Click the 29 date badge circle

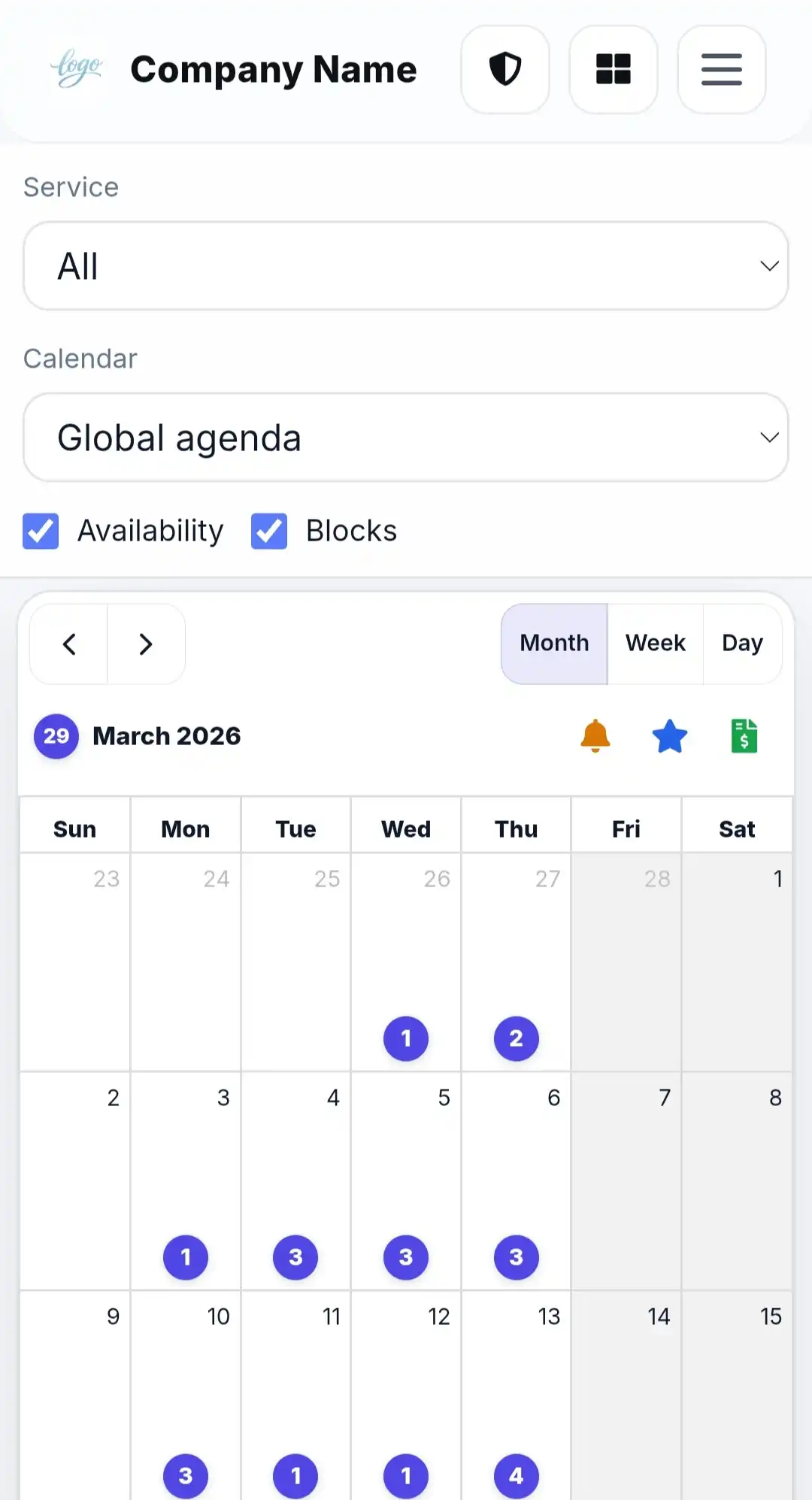tap(56, 737)
